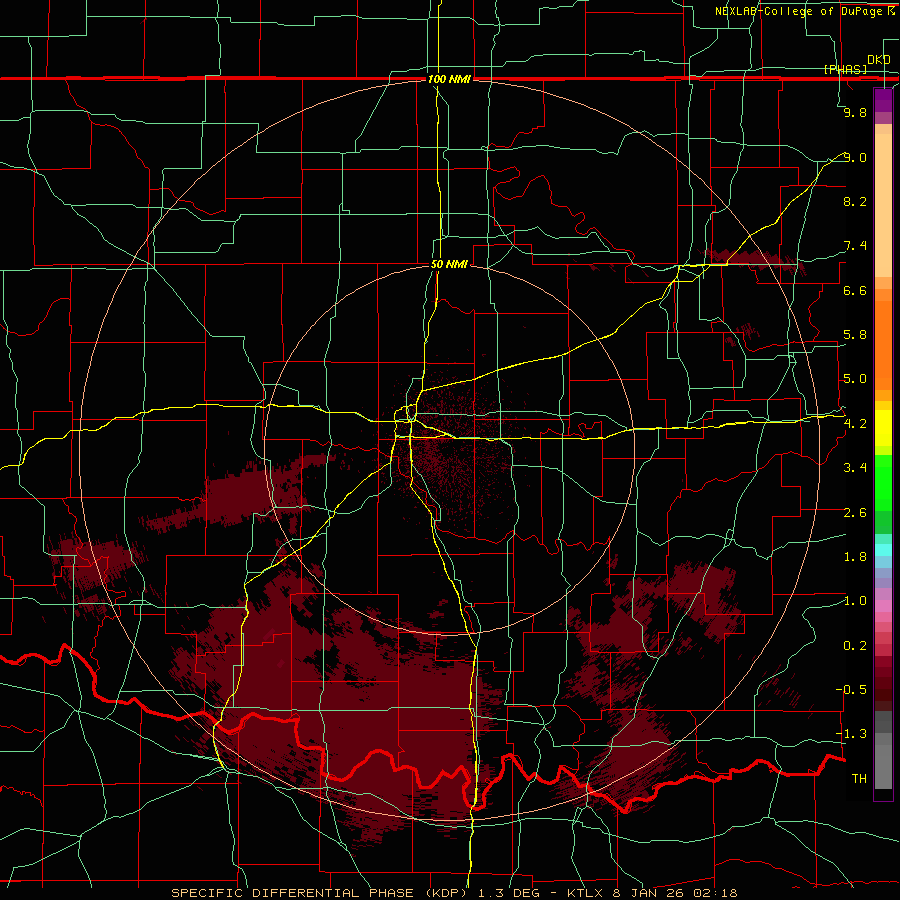Click the DKD label above the color scale
The width and height of the screenshot is (900, 900).
tap(878, 60)
